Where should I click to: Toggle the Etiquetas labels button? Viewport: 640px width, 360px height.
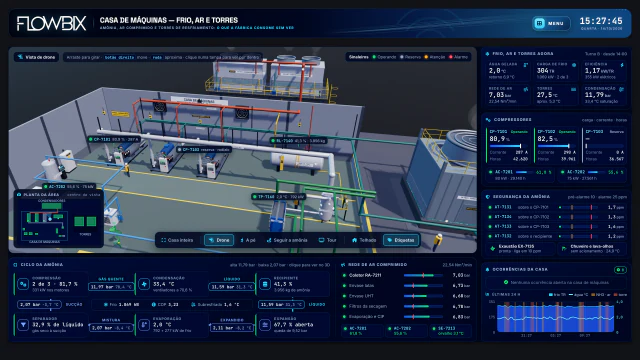401,240
